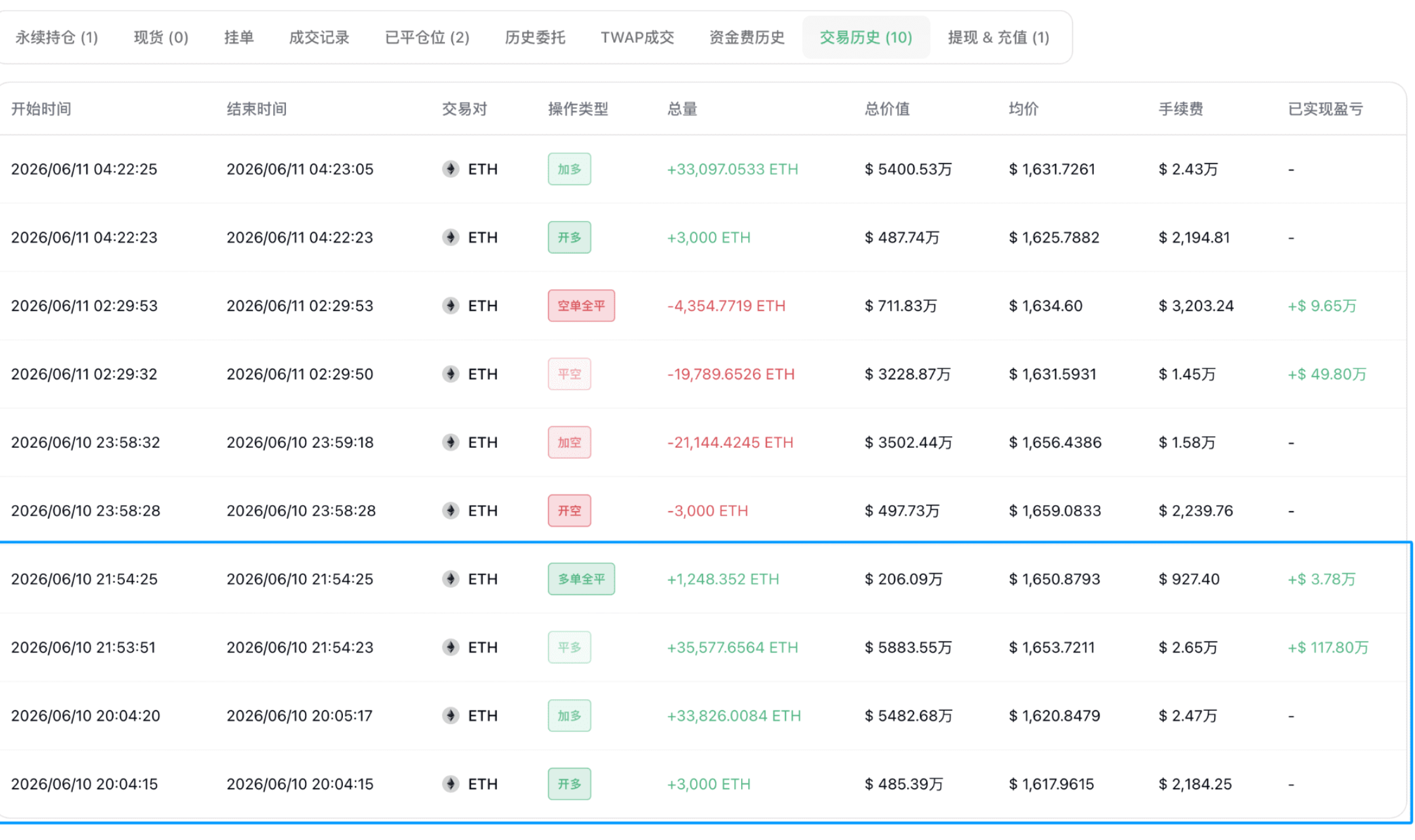1415x840 pixels.
Task: Click the 结束时间 column header
Action: (x=257, y=109)
